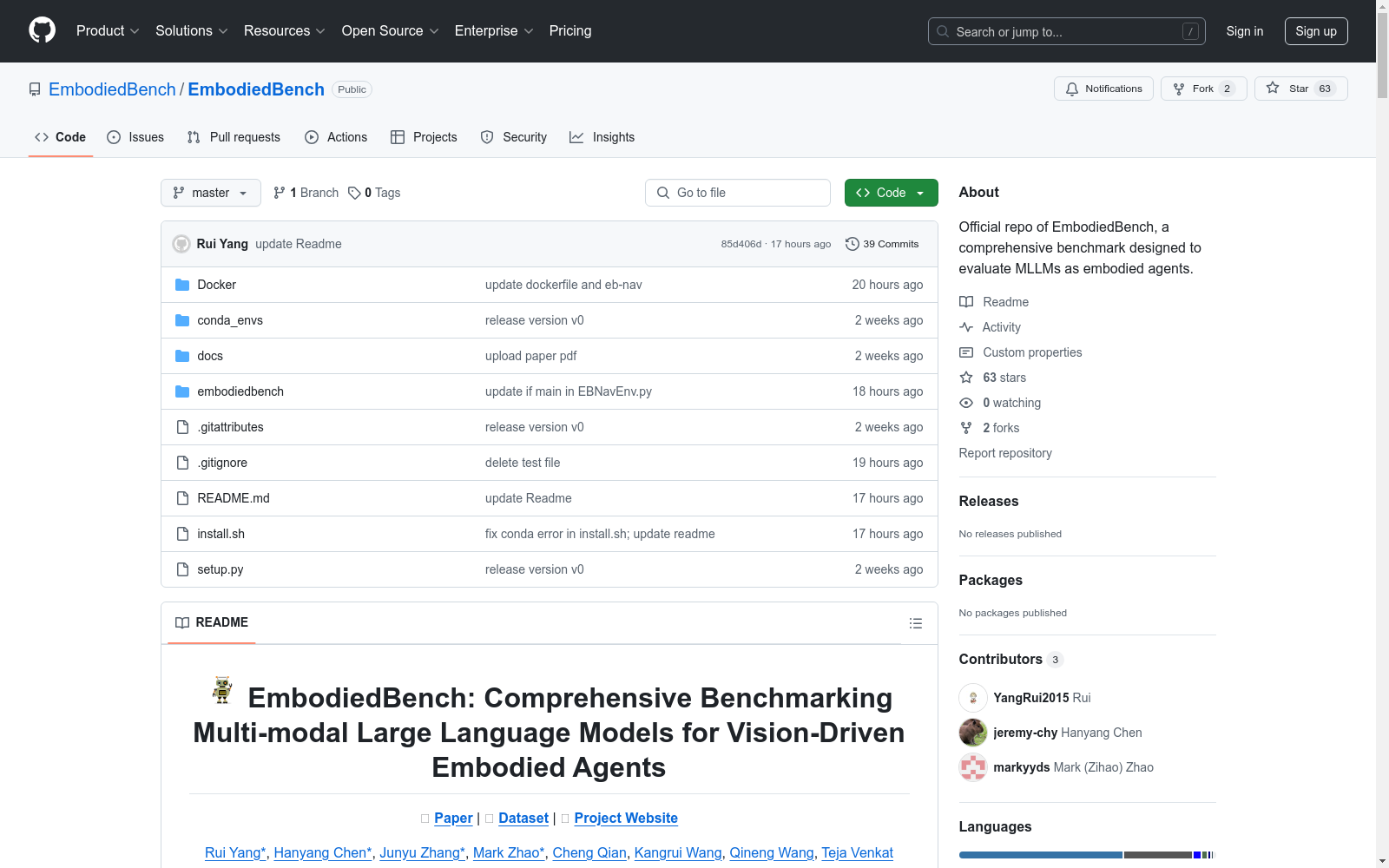
Task: Click the Notifications bell icon
Action: click(1072, 89)
